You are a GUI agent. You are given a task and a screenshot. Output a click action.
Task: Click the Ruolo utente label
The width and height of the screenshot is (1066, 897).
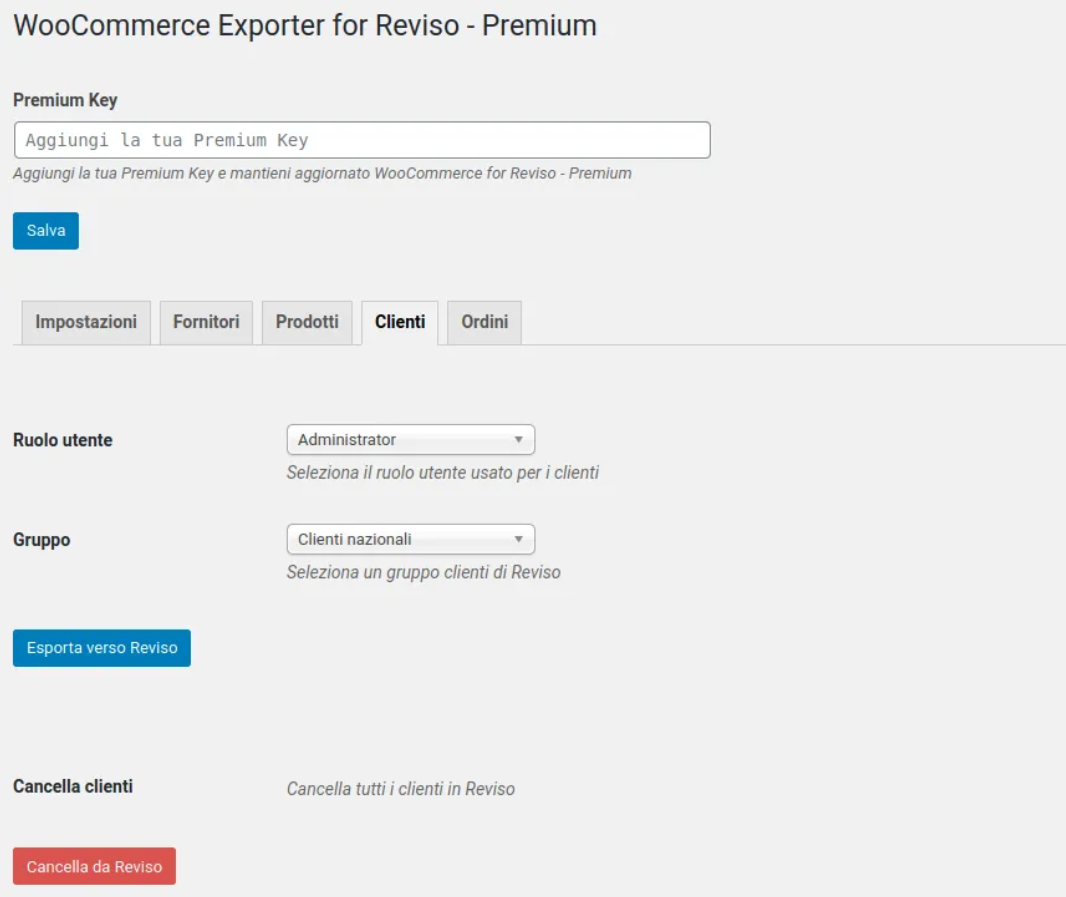pos(63,440)
